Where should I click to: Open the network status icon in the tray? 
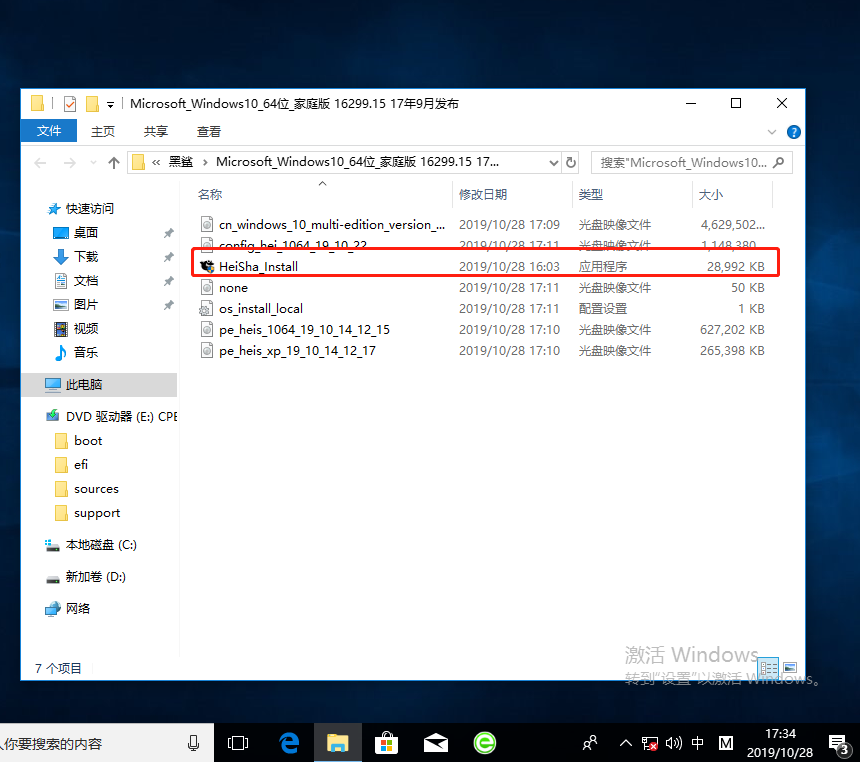pyautogui.click(x=650, y=743)
